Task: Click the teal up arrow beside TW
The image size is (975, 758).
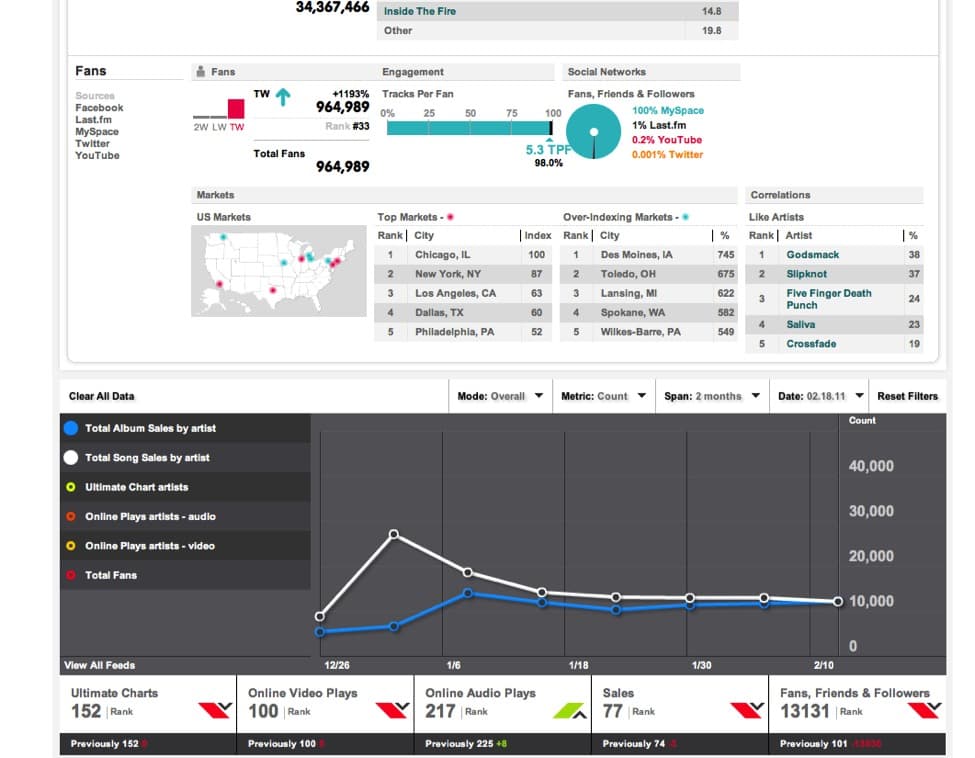Action: click(x=283, y=96)
